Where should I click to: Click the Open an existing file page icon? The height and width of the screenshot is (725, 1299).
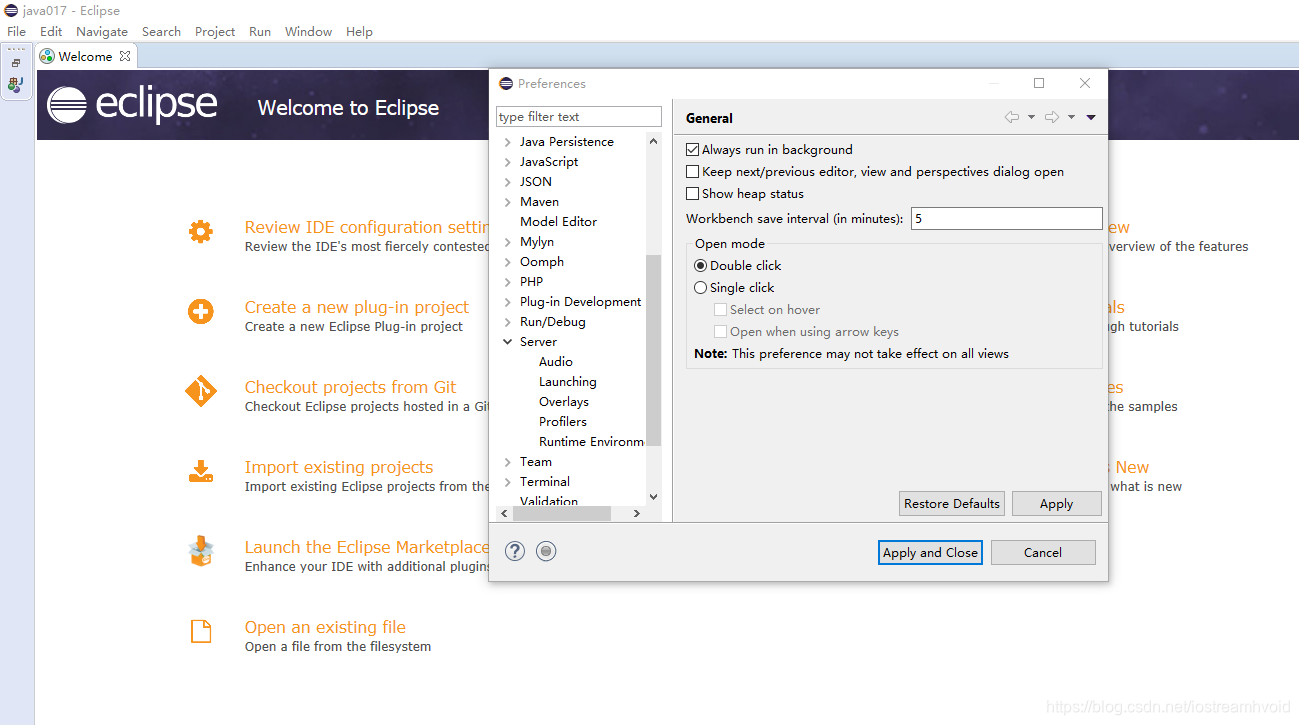tap(201, 632)
